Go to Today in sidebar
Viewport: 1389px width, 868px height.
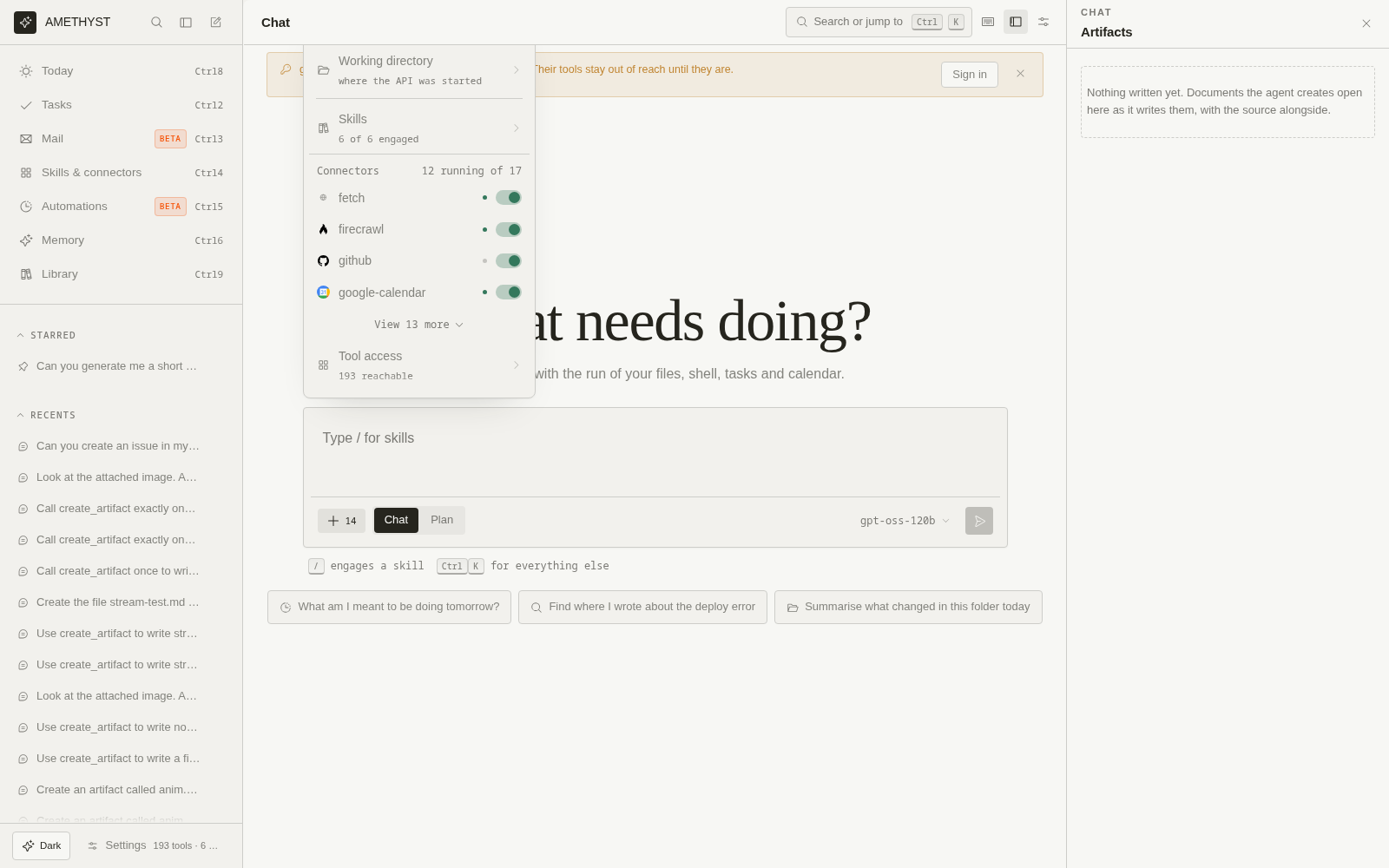coord(122,71)
